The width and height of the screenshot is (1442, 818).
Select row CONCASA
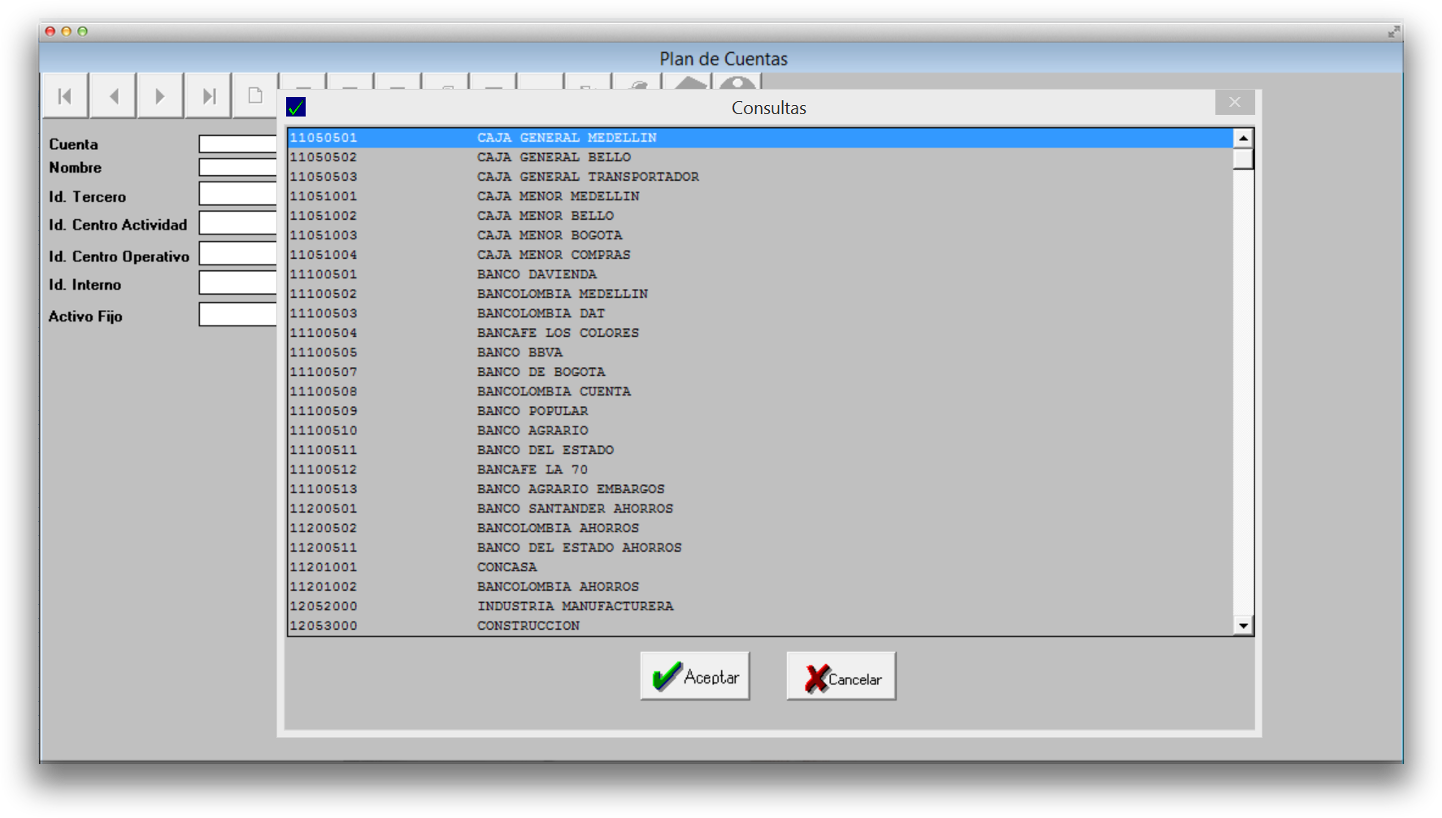pos(760,567)
